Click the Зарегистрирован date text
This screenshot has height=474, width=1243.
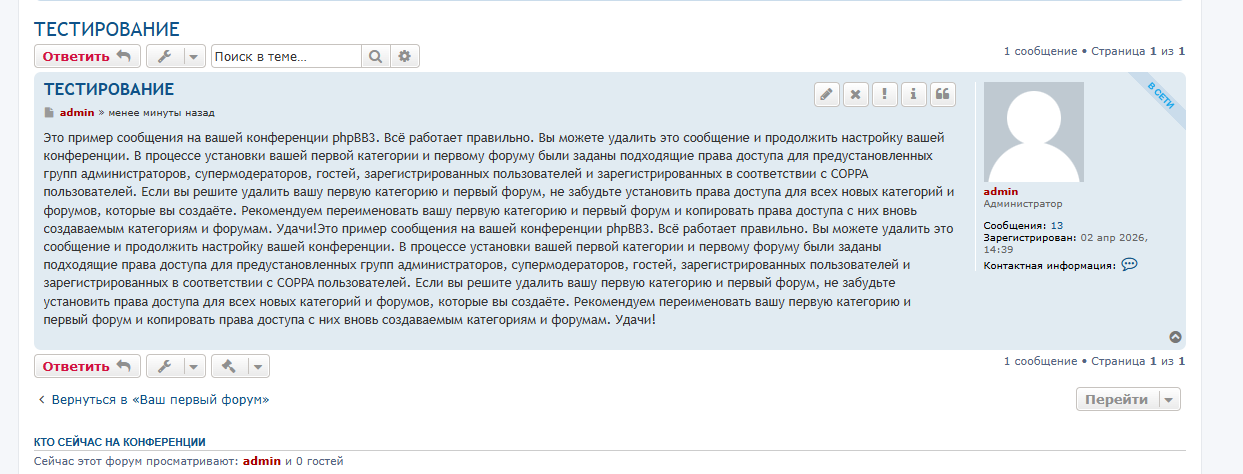point(1065,243)
